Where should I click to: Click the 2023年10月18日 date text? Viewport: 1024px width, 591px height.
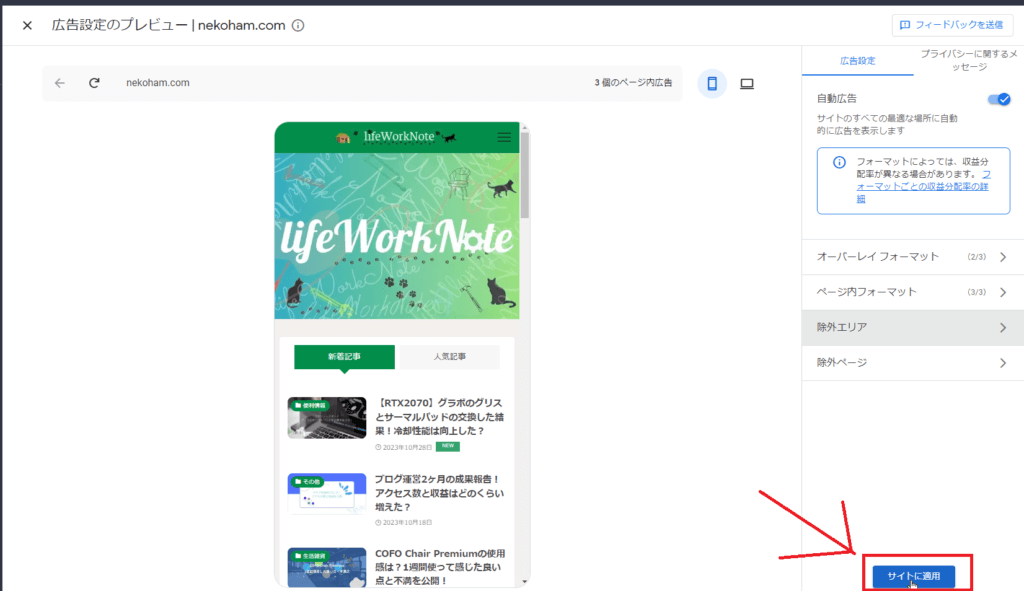(404, 522)
